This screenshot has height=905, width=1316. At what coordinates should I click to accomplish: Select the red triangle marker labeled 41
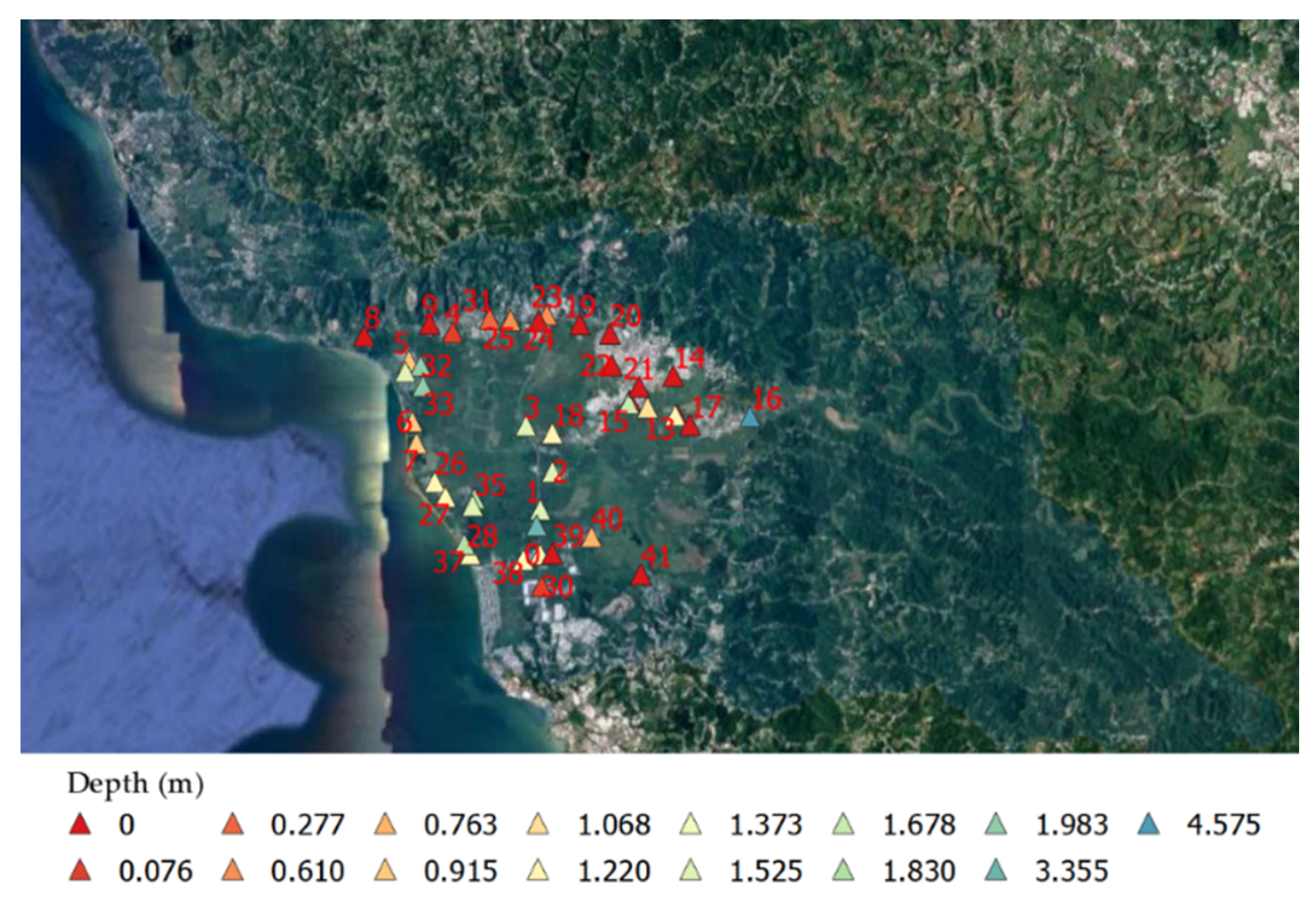click(642, 575)
